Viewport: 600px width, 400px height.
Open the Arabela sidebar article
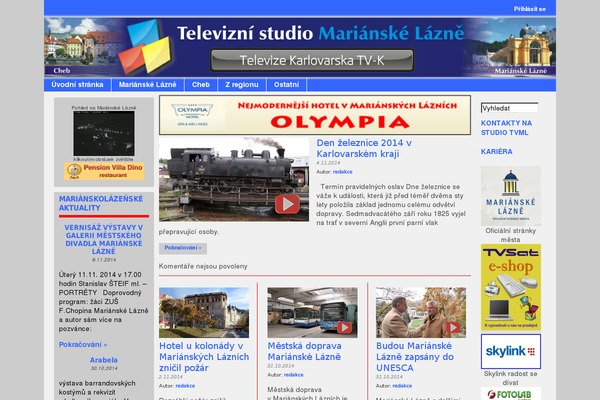point(104,360)
